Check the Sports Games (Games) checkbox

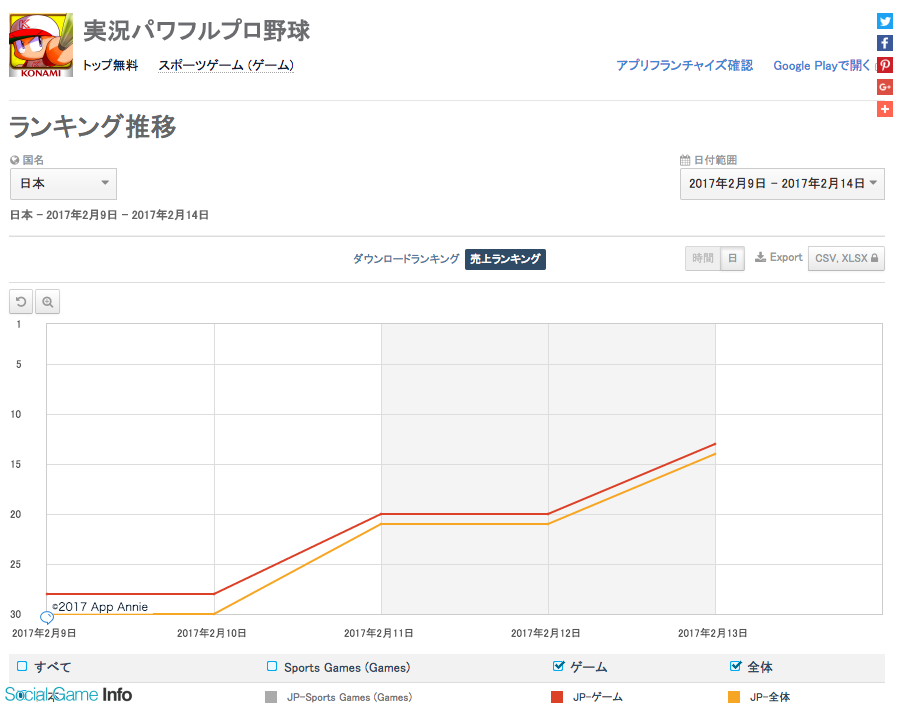(x=272, y=666)
